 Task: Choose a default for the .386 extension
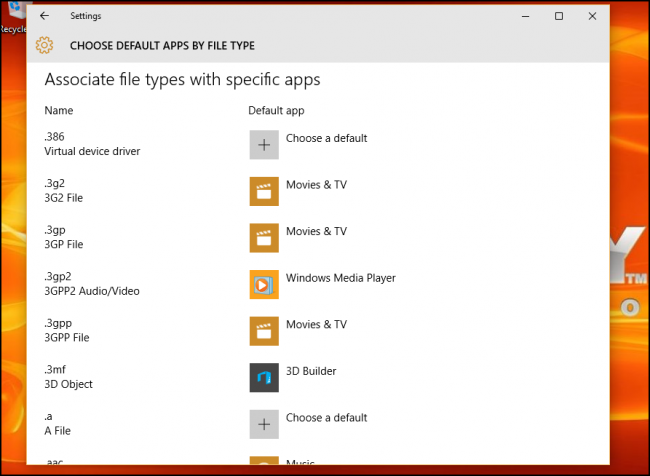[326, 138]
